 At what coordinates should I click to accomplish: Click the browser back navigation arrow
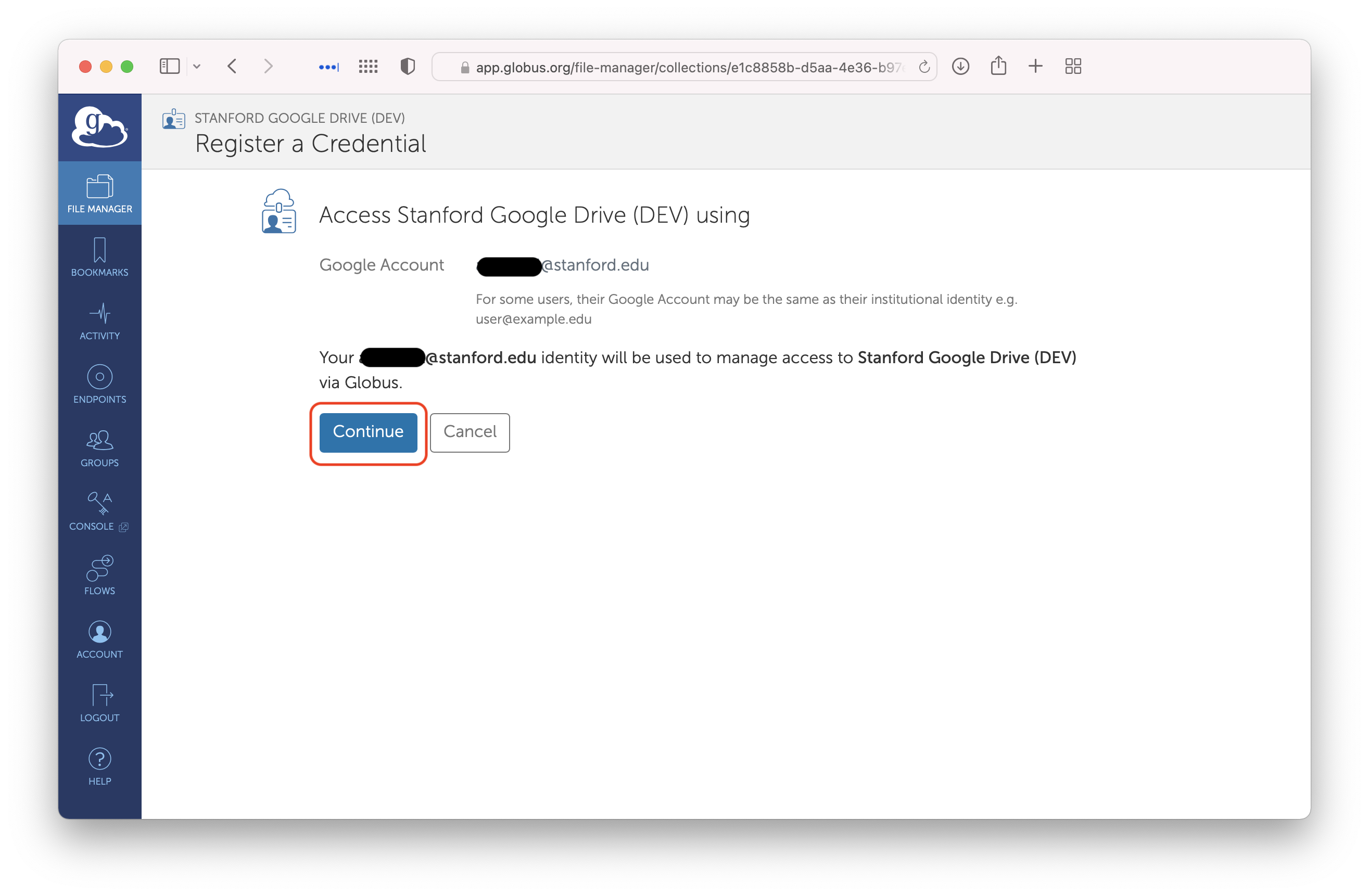pyautogui.click(x=231, y=67)
